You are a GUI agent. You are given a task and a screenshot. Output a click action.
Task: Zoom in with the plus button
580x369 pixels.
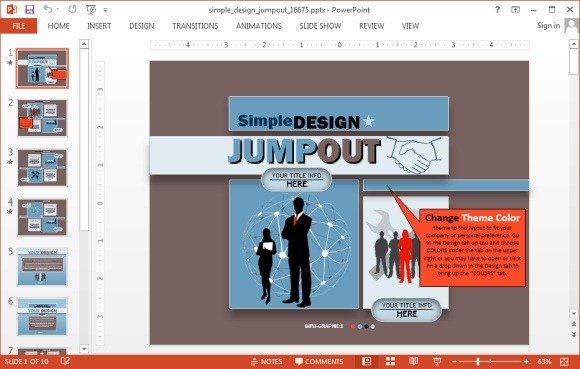click(526, 361)
